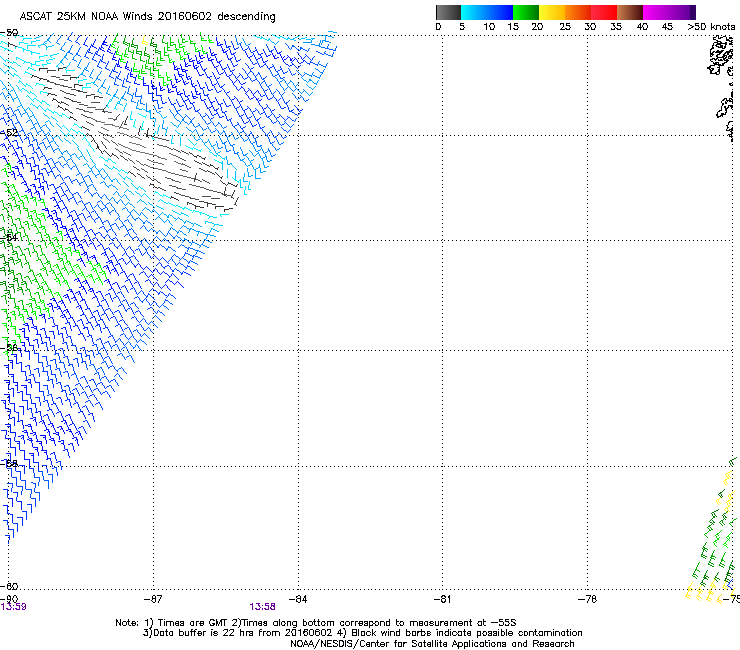The height and width of the screenshot is (650, 740).
Task: Click the dark purple 45-50 knots swatch
Action: 682,12
